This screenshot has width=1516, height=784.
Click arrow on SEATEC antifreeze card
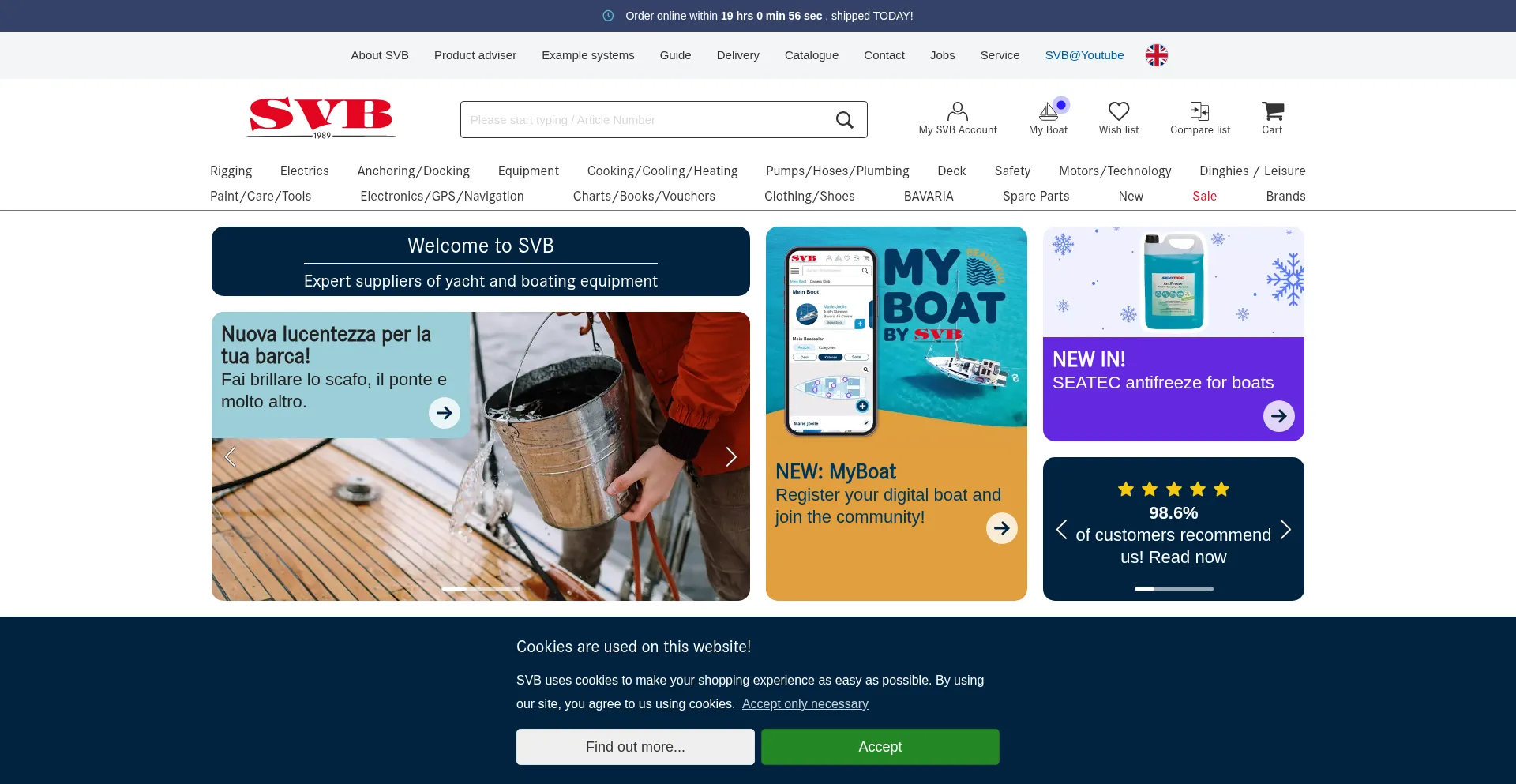[x=1278, y=416]
